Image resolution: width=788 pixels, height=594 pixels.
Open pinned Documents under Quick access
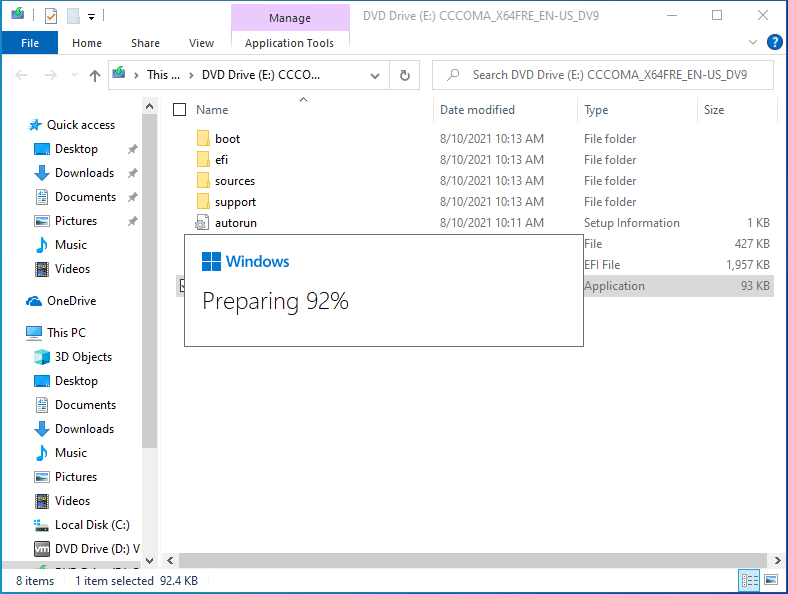85,197
